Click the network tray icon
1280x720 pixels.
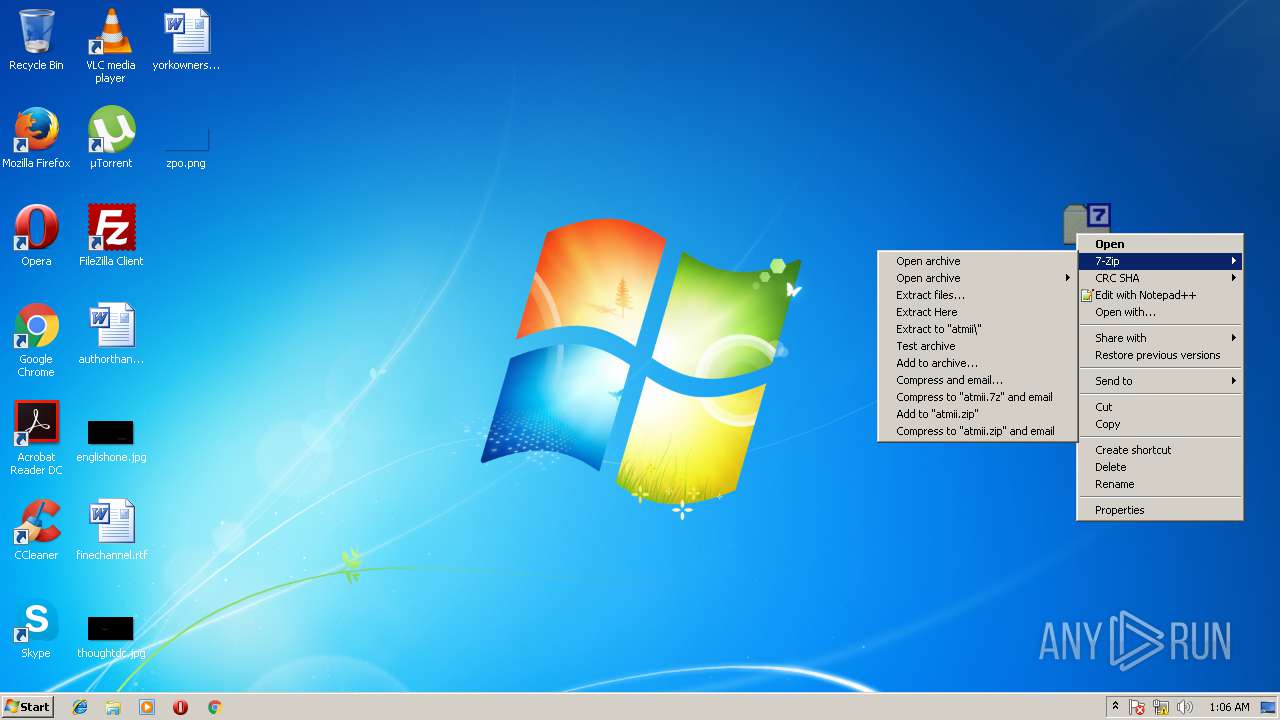coord(1161,707)
